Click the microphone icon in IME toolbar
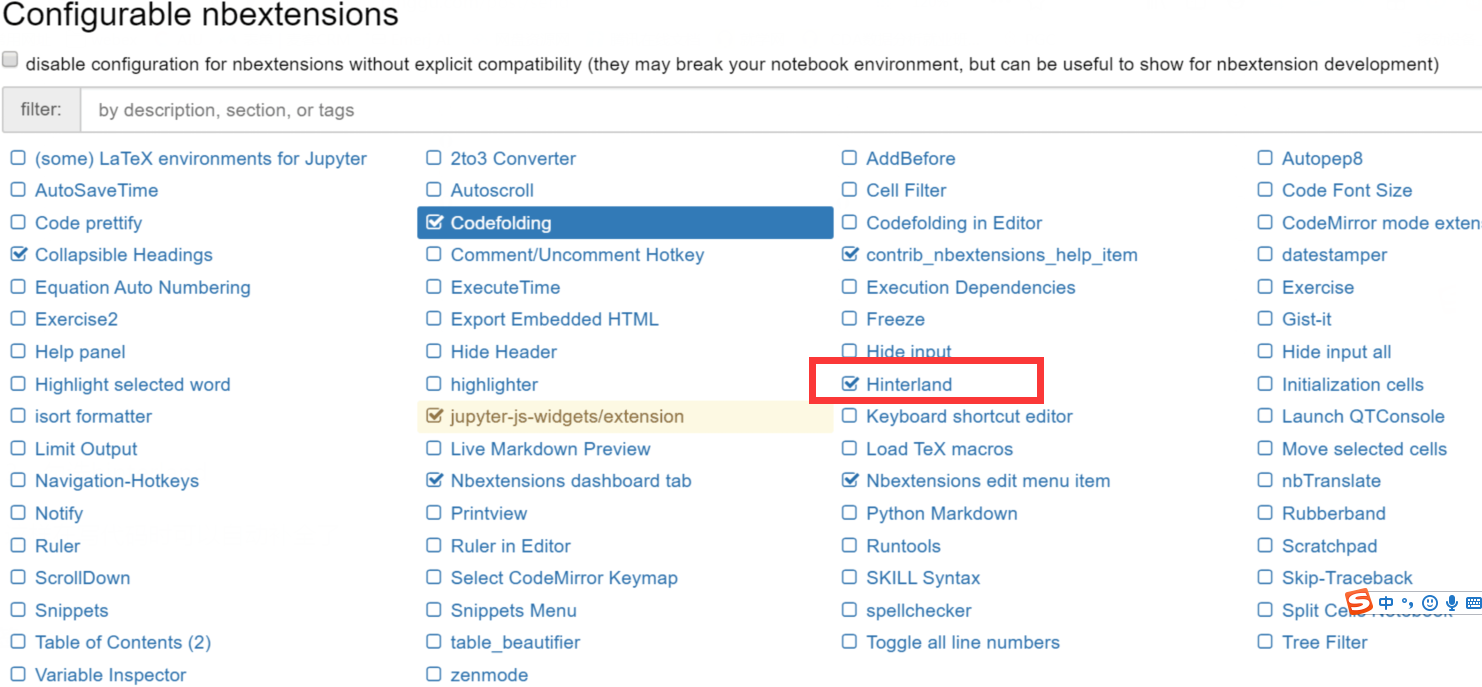 [x=1452, y=603]
